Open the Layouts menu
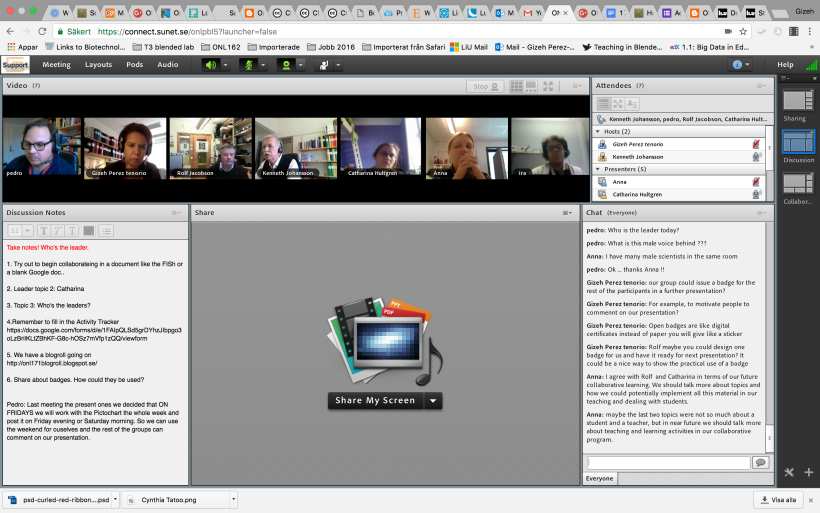Viewport: 820px width, 513px height. [x=98, y=64]
